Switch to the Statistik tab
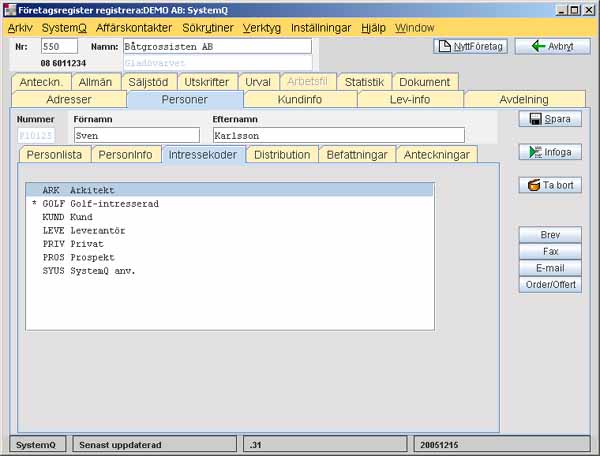The image size is (600, 456). point(364,82)
